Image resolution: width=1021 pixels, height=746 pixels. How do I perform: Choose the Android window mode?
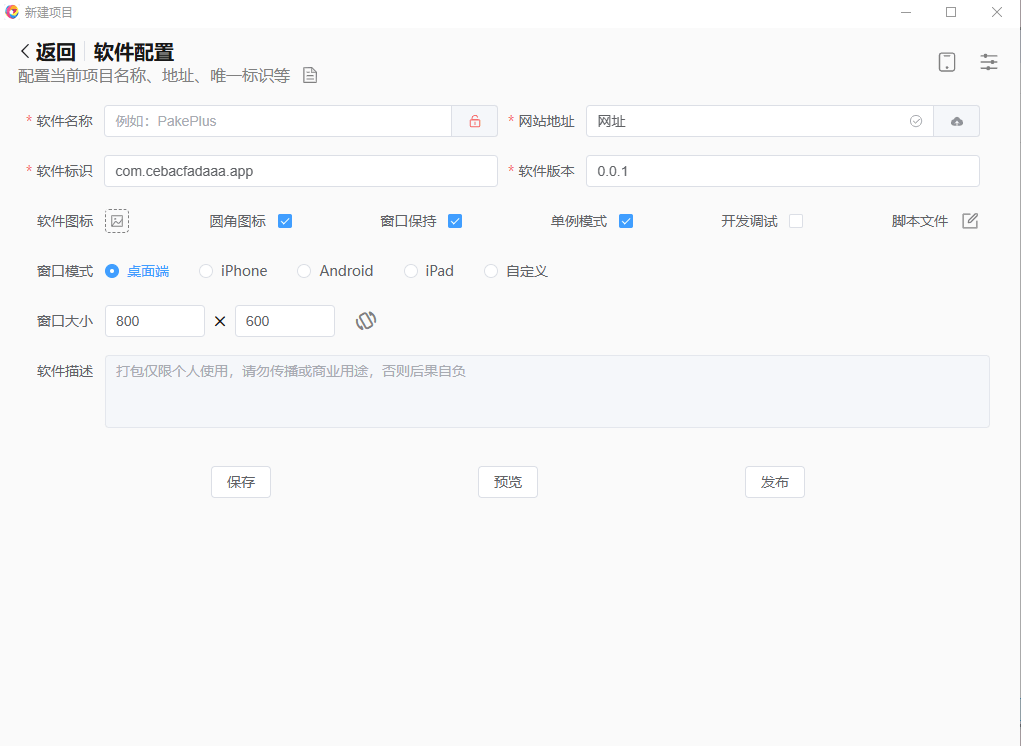tap(305, 271)
